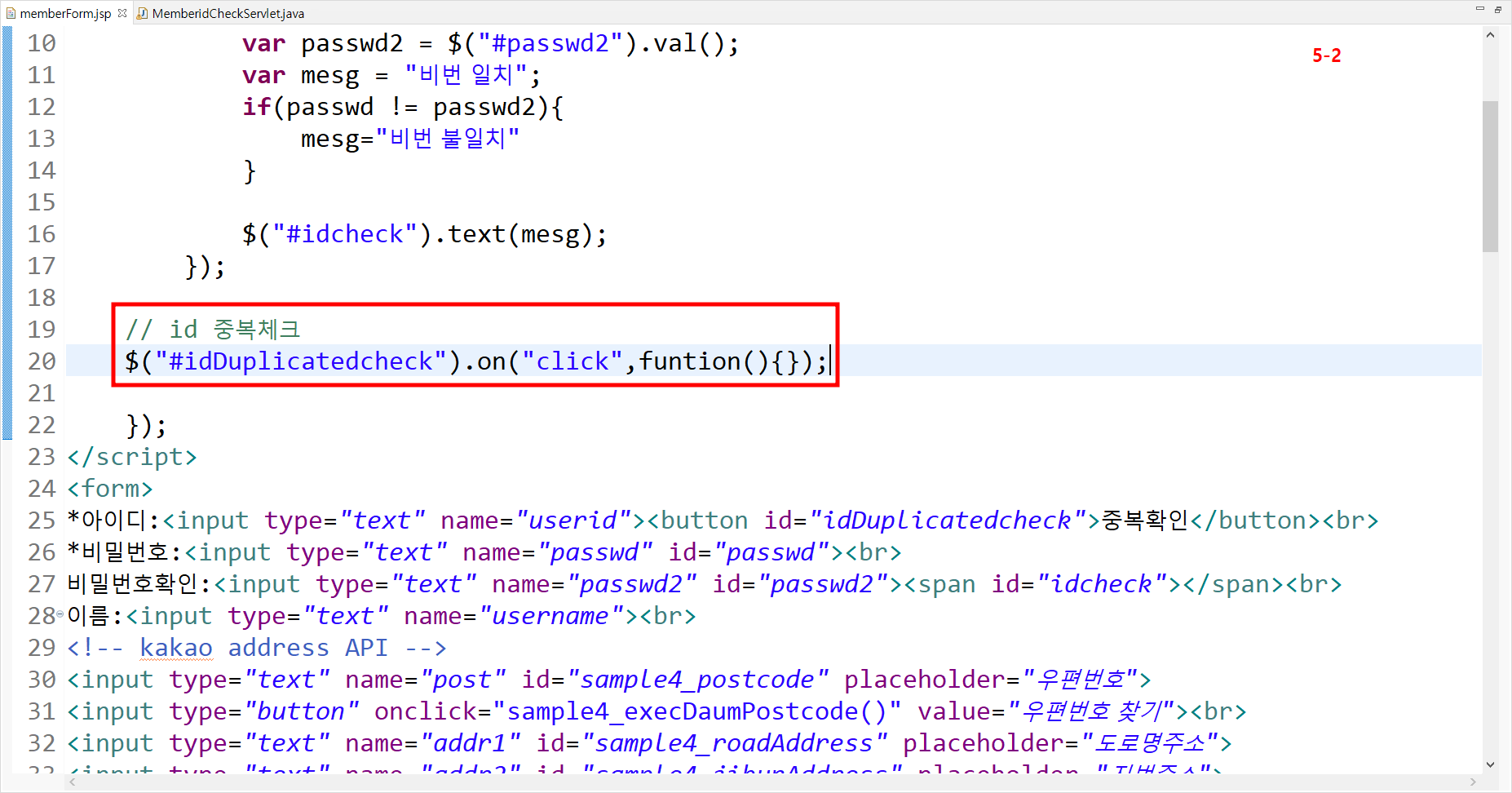The width and height of the screenshot is (1512, 793).
Task: Click the "click" string on line 20
Action: click(573, 361)
